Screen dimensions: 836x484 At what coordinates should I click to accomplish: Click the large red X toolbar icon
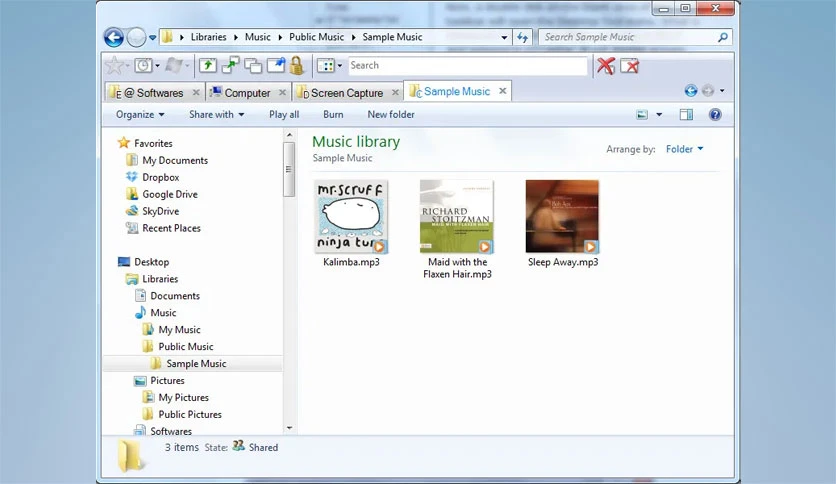pyautogui.click(x=606, y=66)
